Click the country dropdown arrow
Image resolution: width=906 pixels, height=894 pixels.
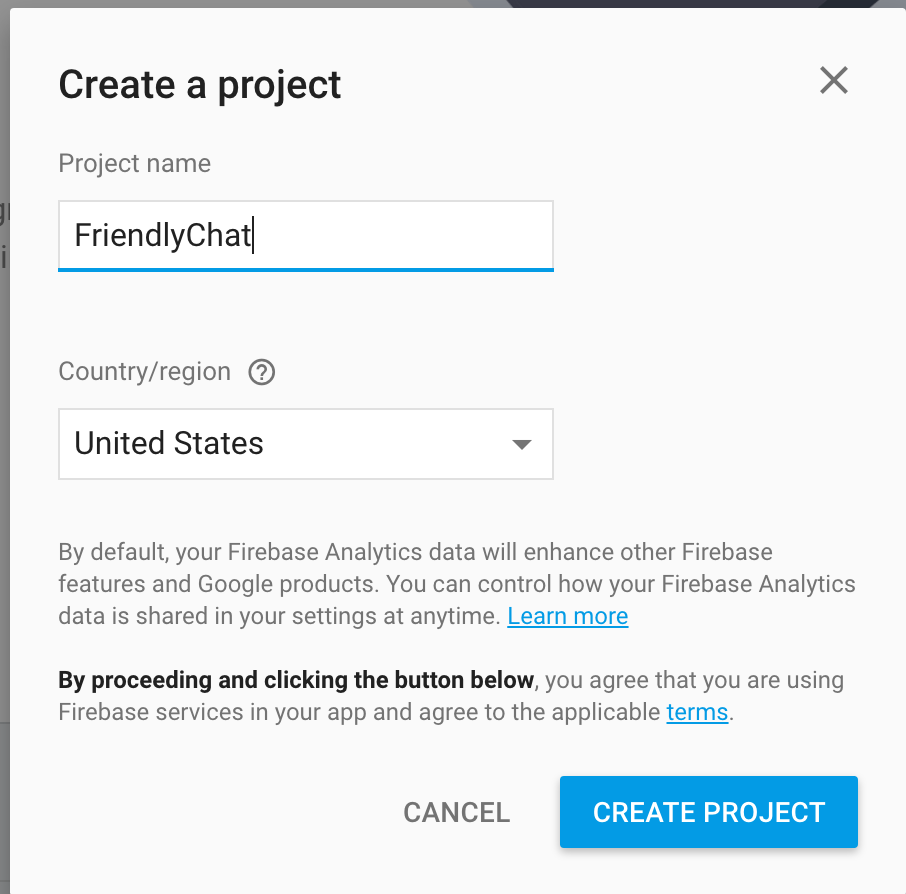tap(521, 444)
